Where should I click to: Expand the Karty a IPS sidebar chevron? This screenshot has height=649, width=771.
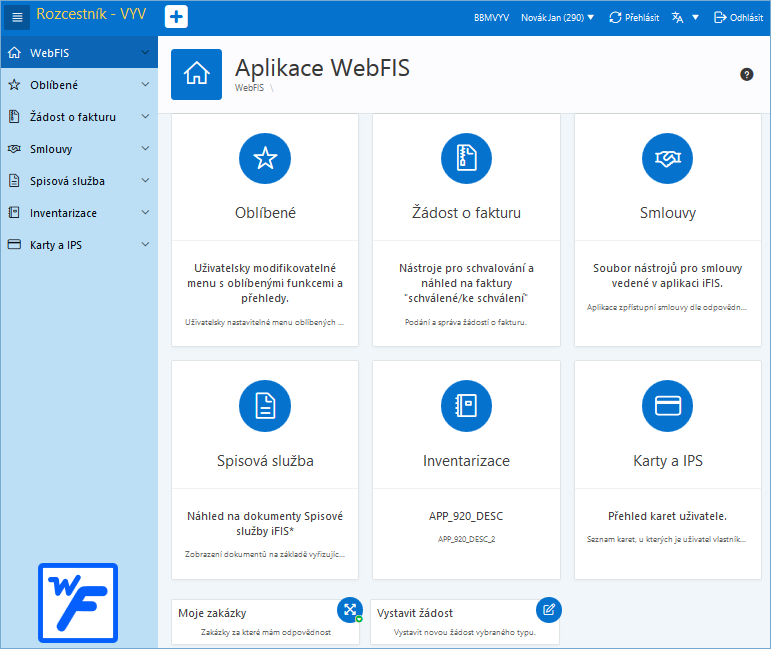(145, 244)
